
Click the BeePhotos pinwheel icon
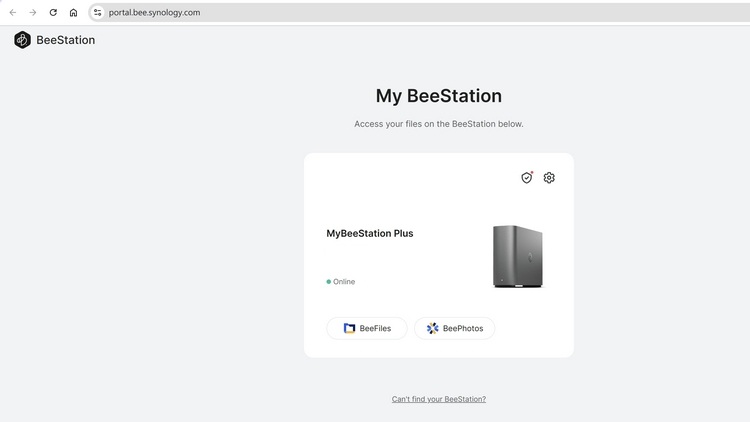(432, 328)
